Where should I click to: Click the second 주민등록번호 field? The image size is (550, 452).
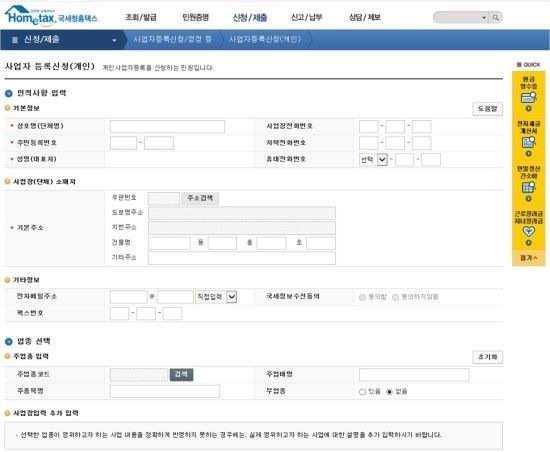point(159,143)
